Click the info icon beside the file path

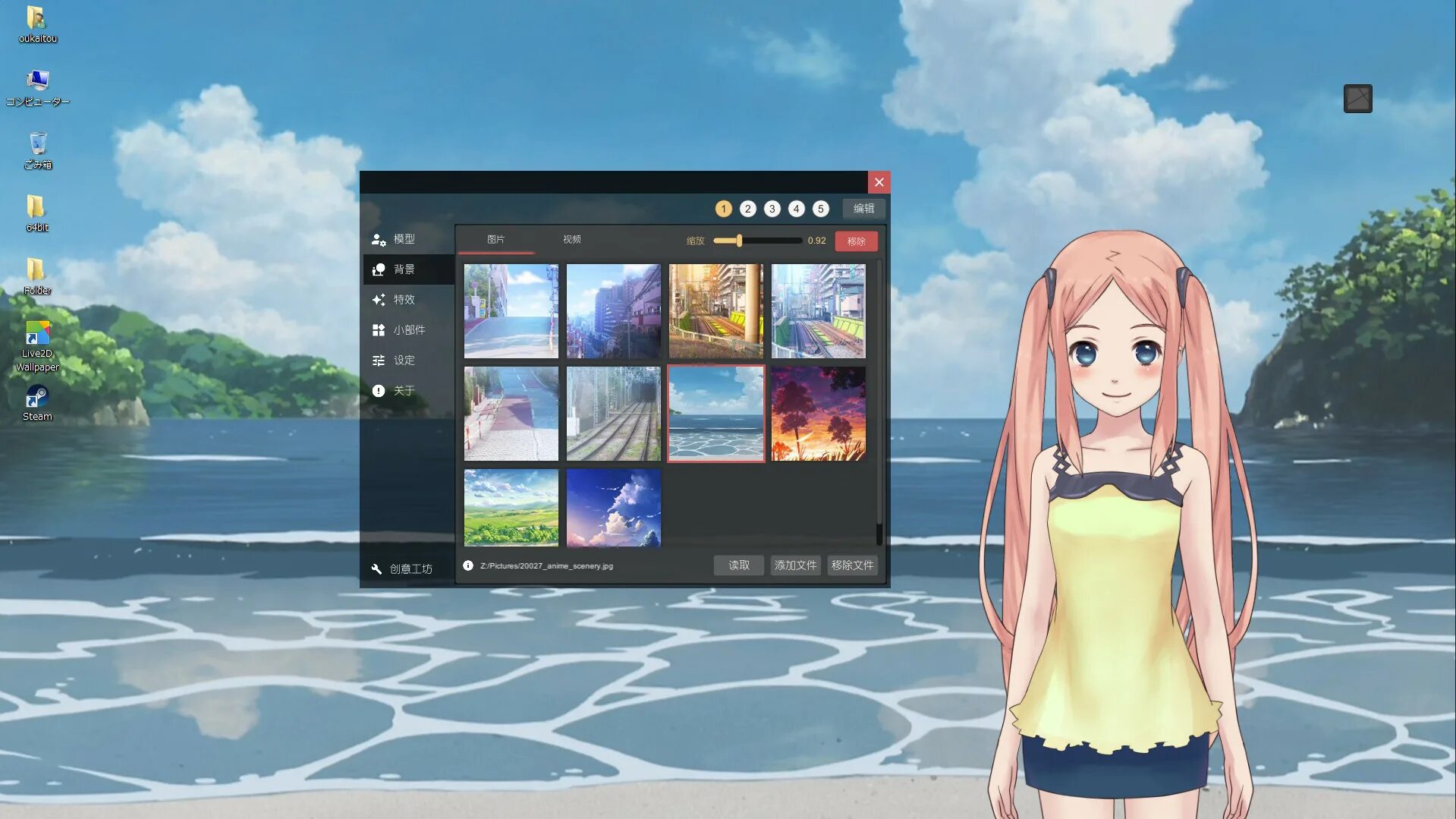468,565
